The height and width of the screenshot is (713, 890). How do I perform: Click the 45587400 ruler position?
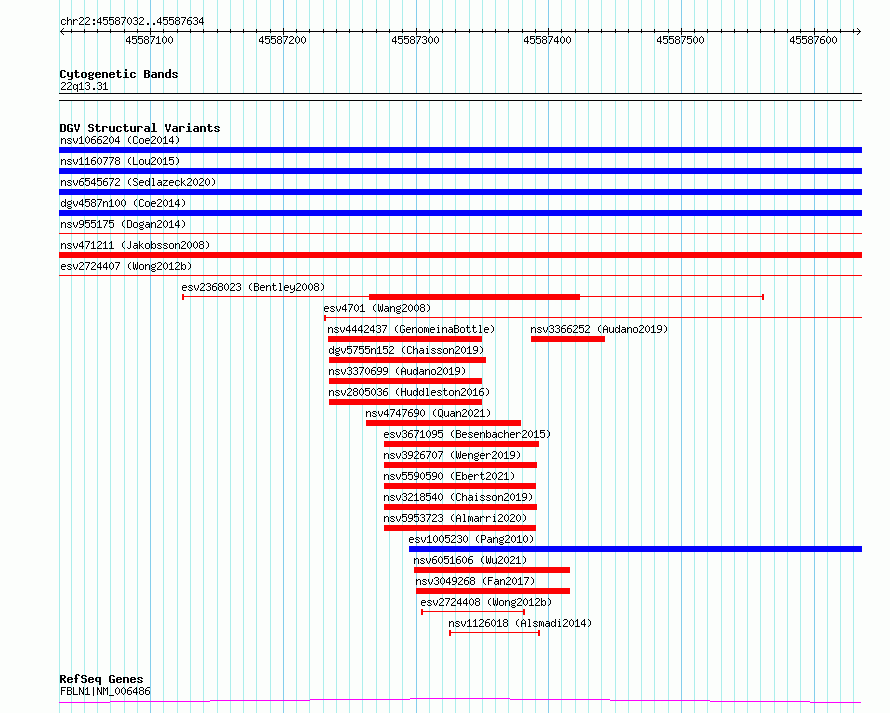[x=547, y=40]
